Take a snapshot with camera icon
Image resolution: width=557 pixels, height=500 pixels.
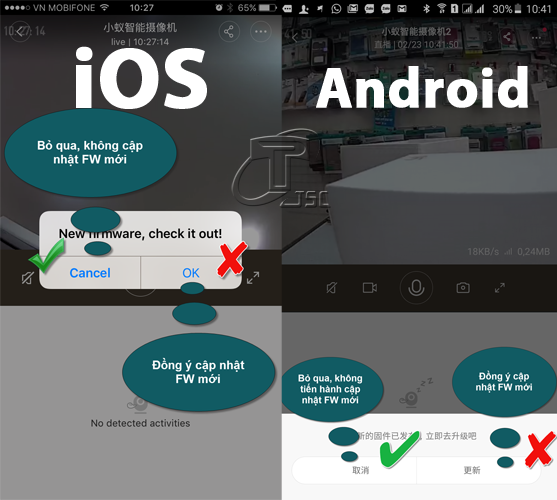[463, 287]
